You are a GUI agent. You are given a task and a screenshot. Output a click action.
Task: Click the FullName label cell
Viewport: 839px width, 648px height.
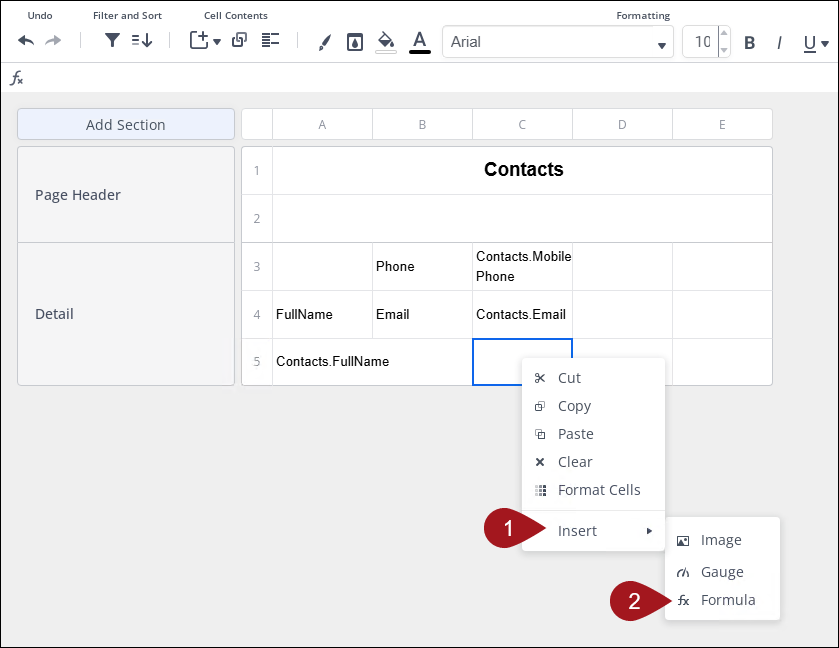pos(322,315)
